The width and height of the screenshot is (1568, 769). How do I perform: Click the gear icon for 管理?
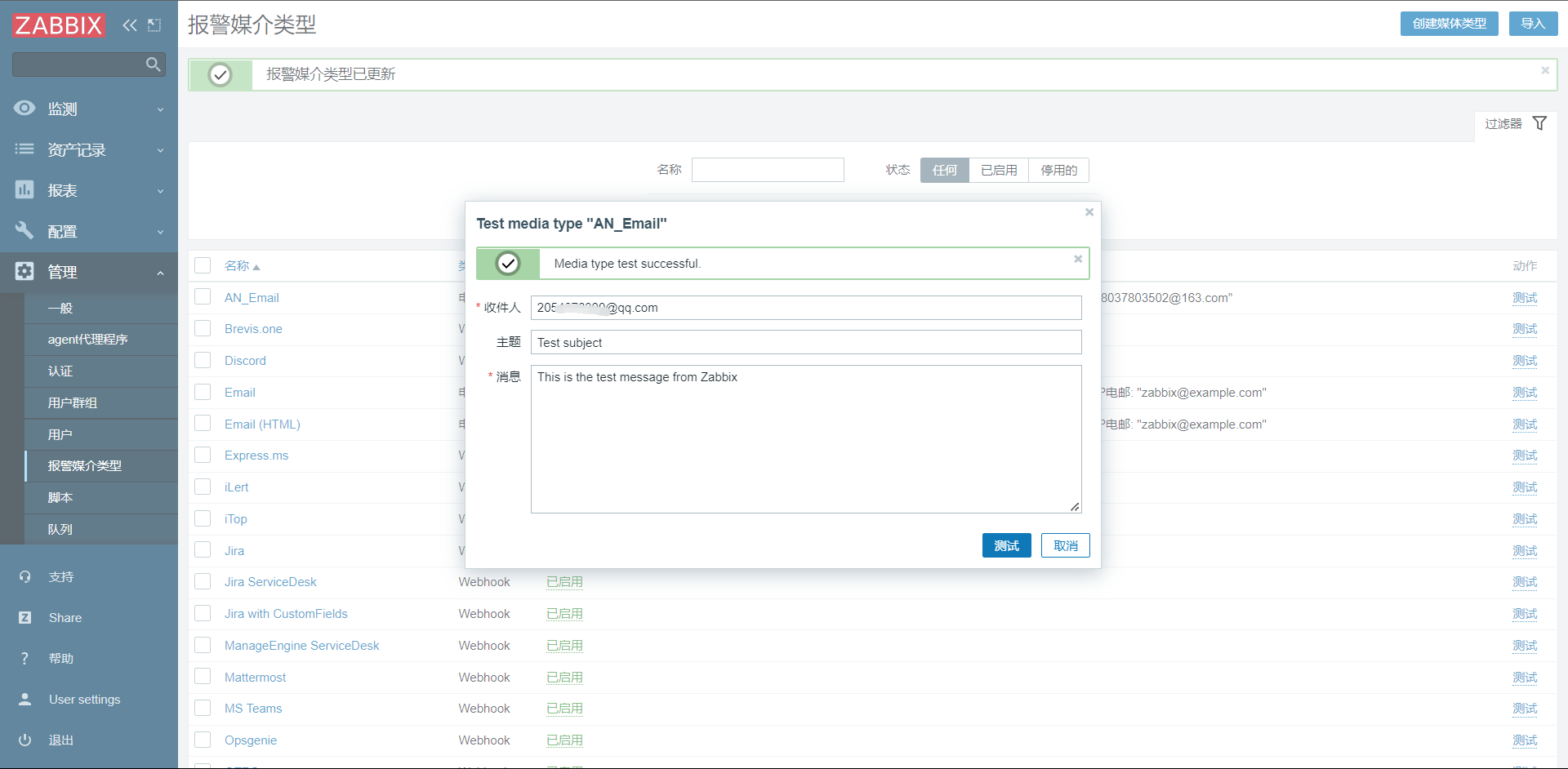[x=24, y=271]
